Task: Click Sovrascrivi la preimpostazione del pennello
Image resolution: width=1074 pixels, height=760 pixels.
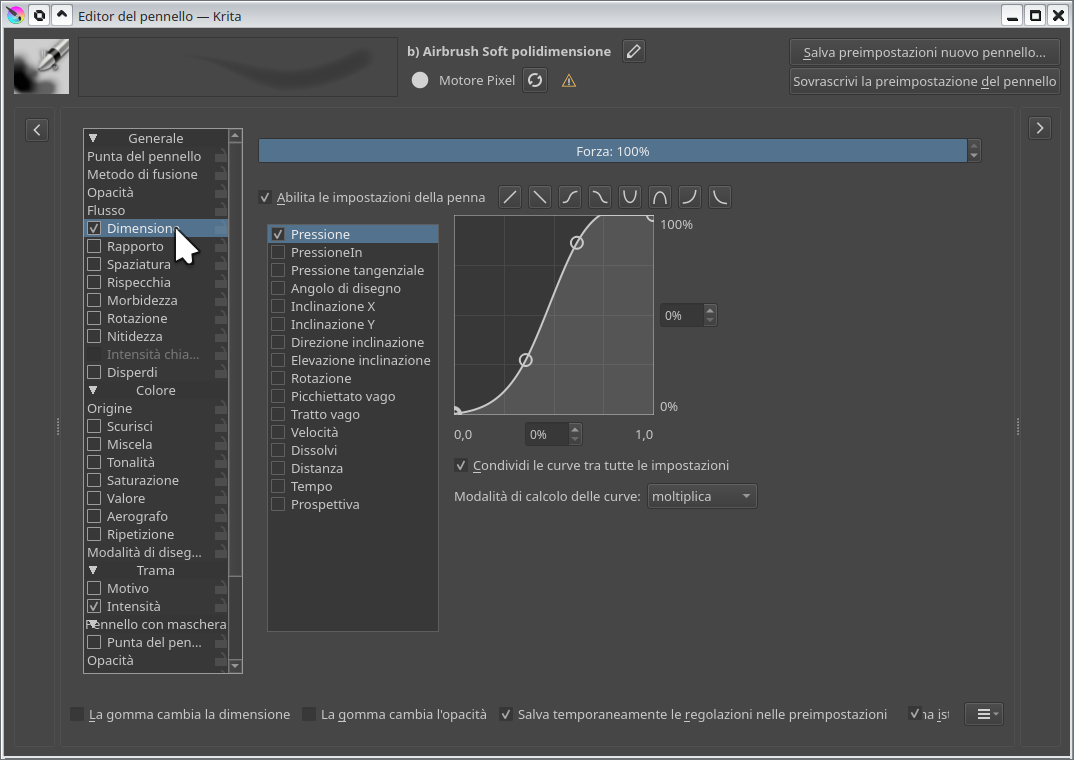Action: 924,81
